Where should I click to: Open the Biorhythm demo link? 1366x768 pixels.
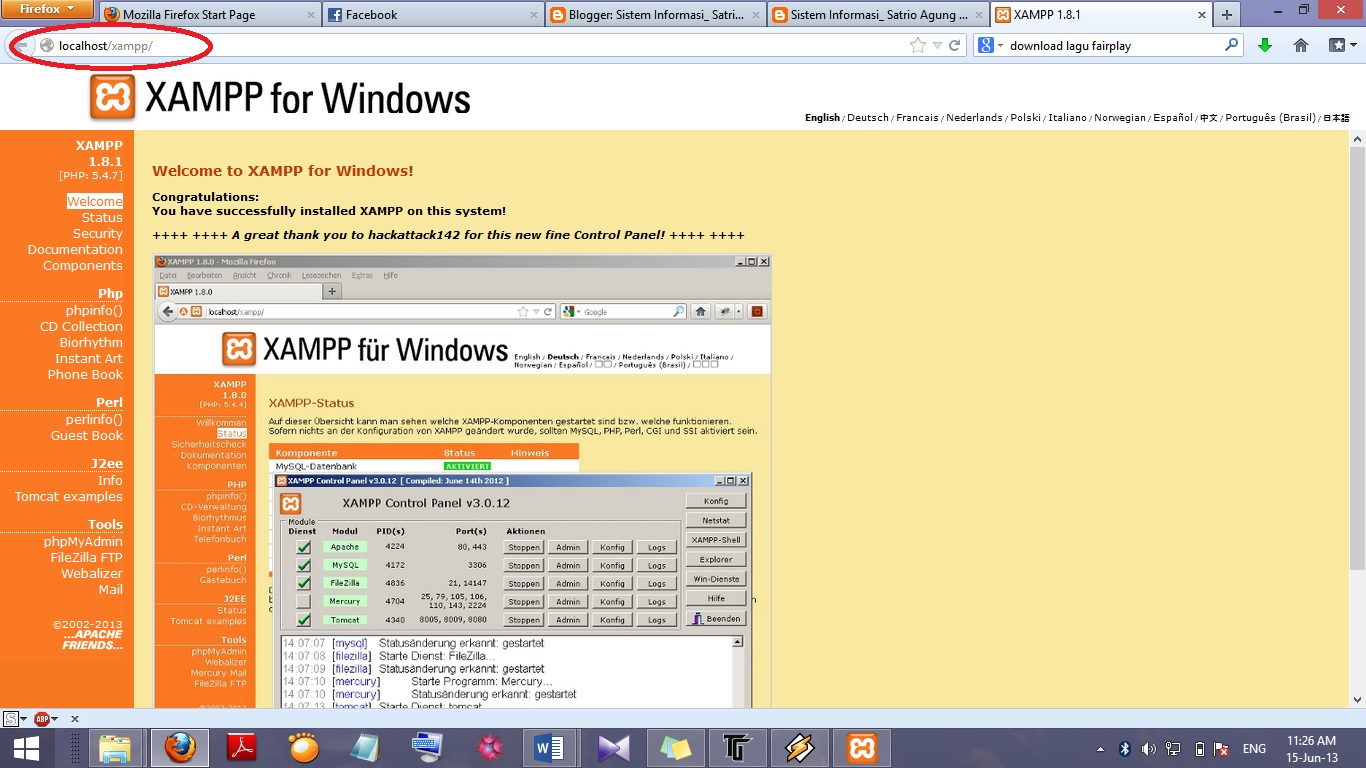pos(91,342)
